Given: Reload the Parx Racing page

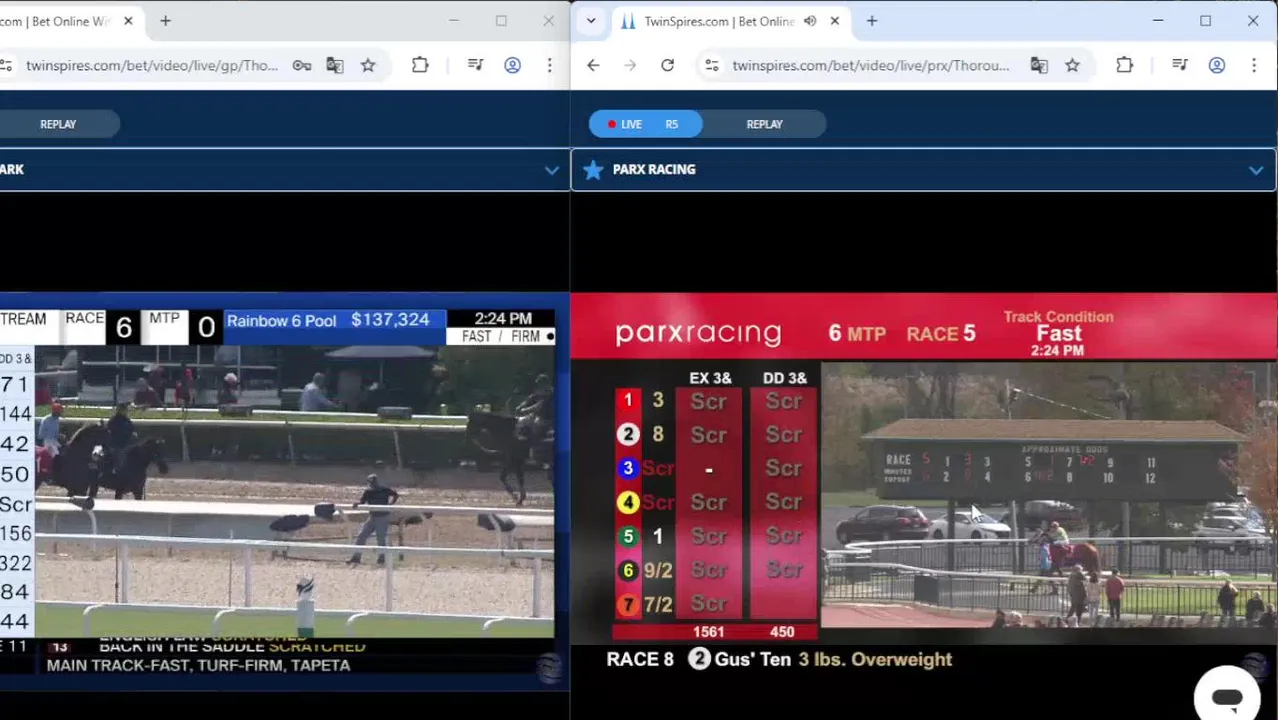Looking at the screenshot, I should coord(667,65).
